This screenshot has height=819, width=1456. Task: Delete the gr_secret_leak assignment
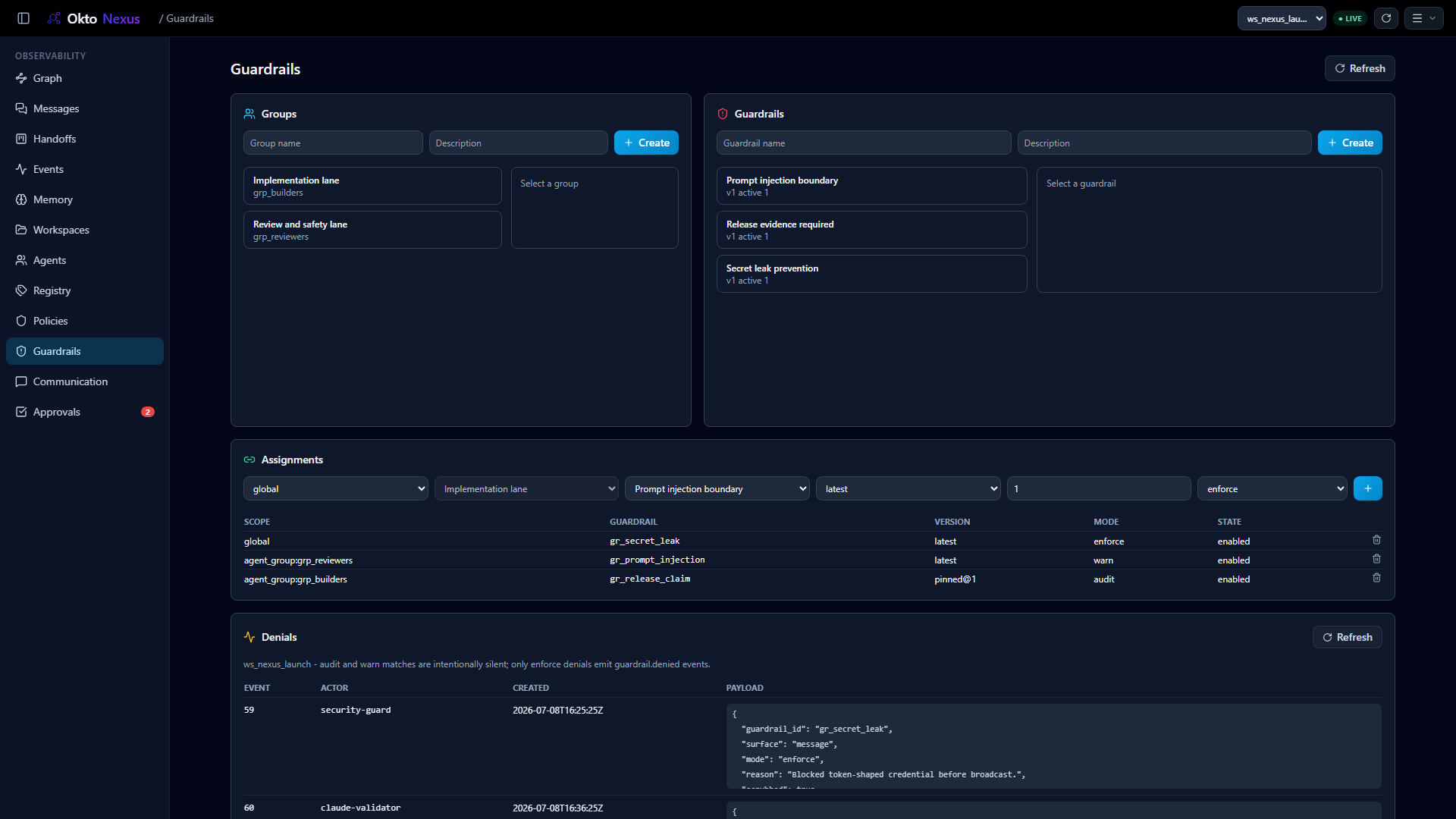1376,540
